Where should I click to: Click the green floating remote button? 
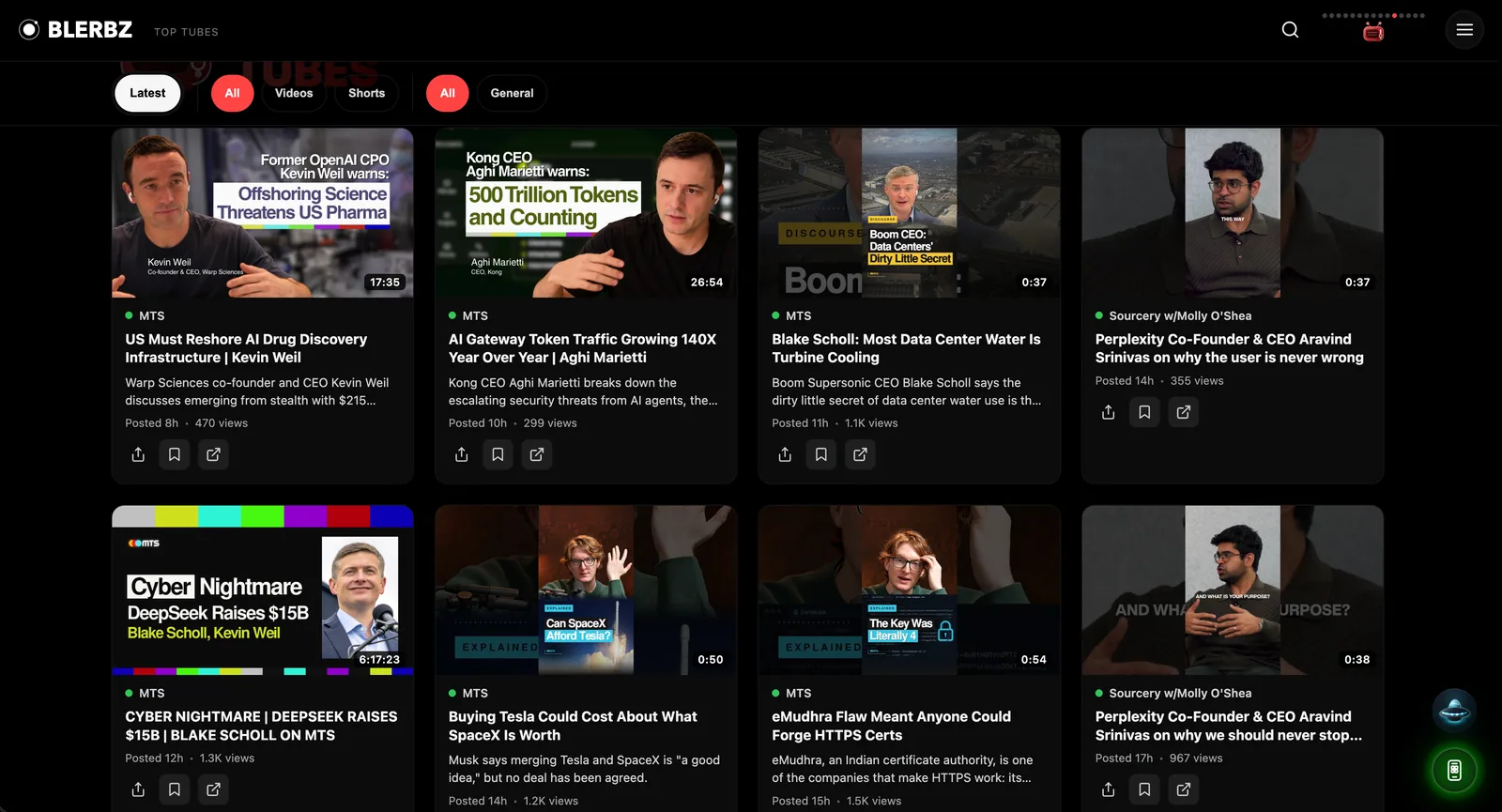[1454, 771]
